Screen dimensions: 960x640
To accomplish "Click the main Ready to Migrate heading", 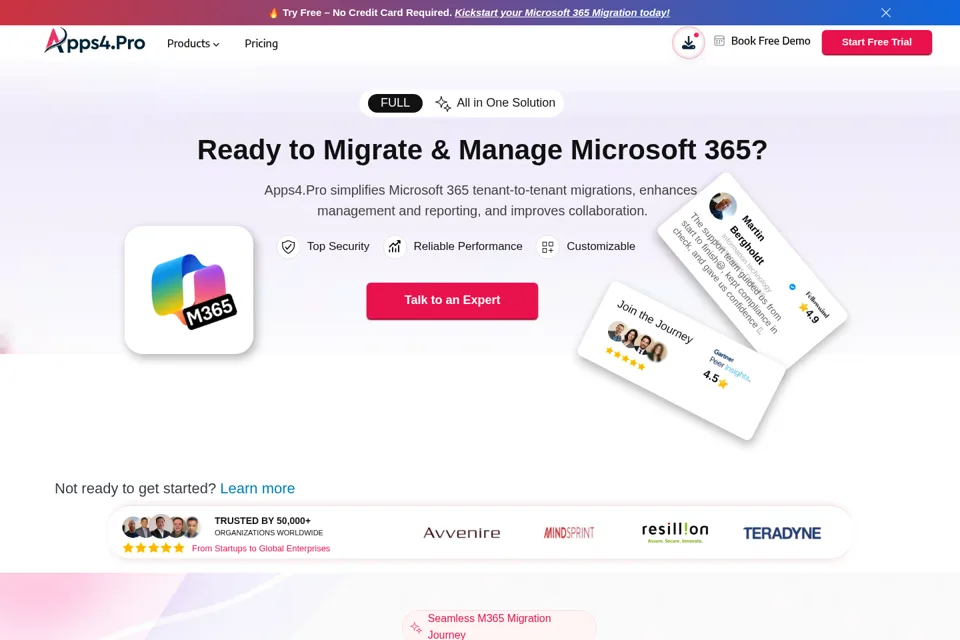I will point(482,150).
